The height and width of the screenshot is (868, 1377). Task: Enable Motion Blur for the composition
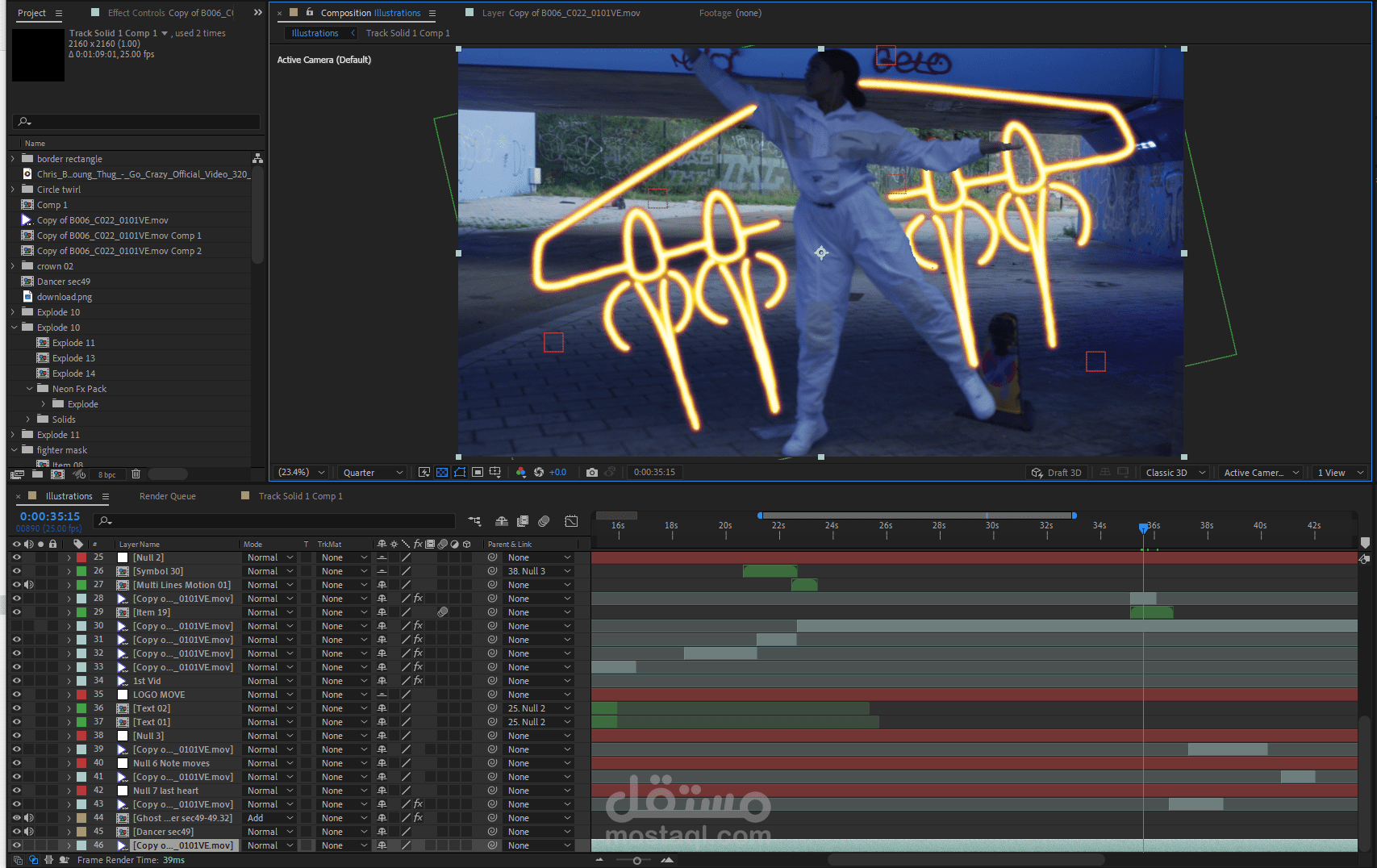pyautogui.click(x=544, y=521)
